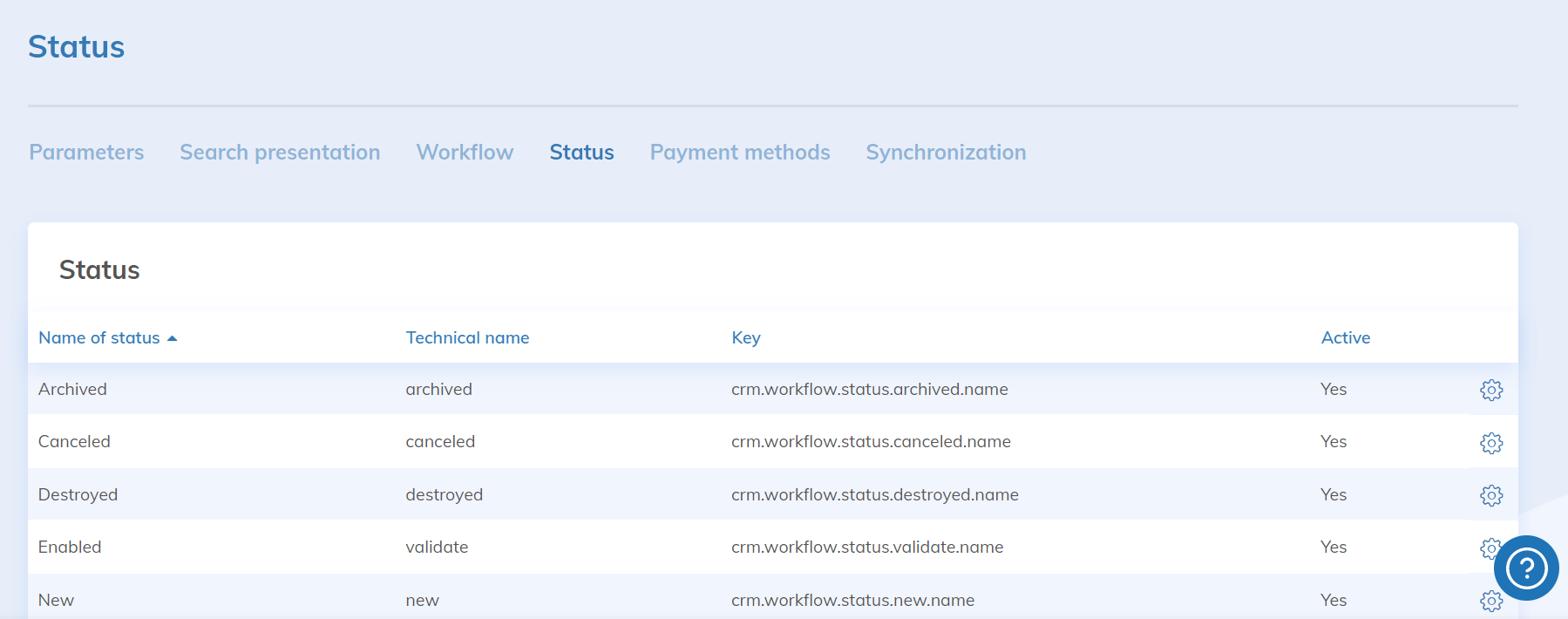Go to the Payment methods tab
1568x619 pixels.
click(739, 153)
